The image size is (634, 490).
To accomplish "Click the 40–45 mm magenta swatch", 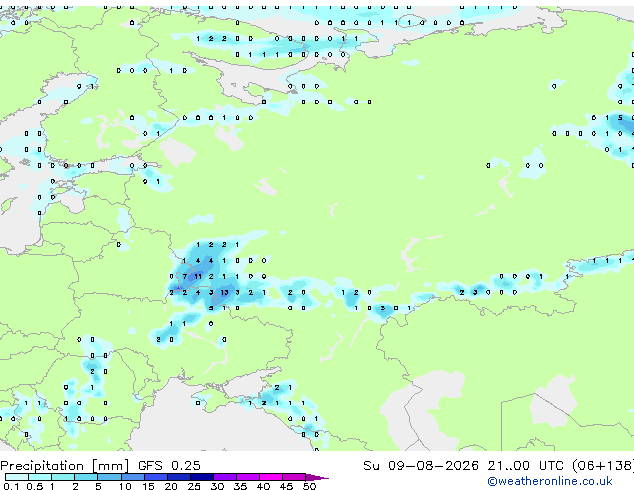I will point(270,477).
